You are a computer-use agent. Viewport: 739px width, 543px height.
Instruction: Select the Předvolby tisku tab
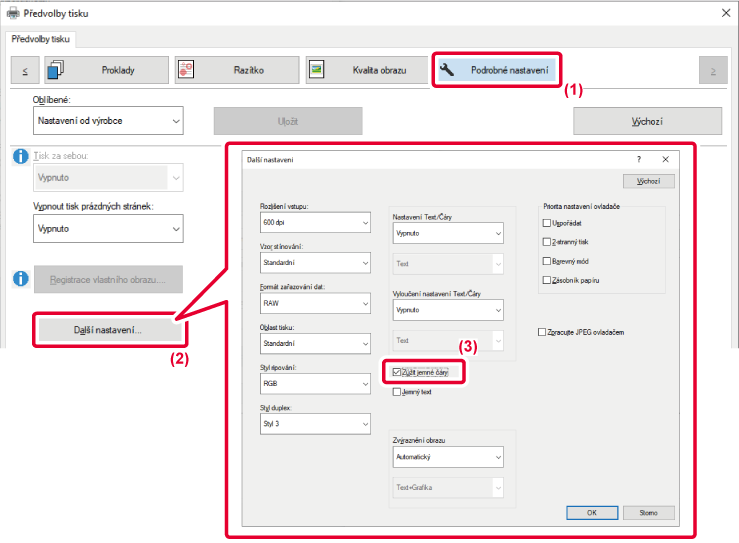pos(42,39)
